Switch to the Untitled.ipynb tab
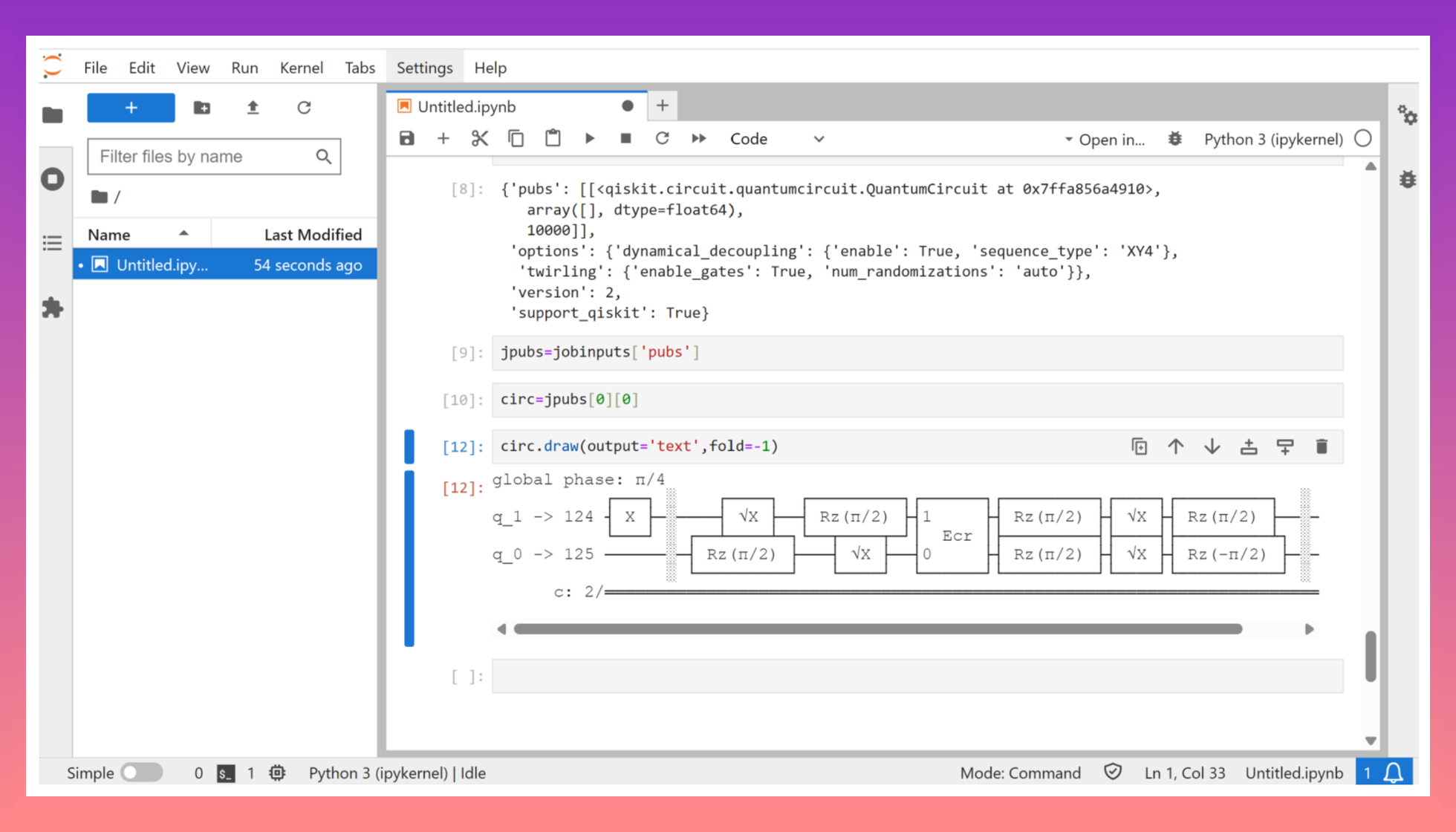This screenshot has width=1456, height=832. click(x=466, y=106)
